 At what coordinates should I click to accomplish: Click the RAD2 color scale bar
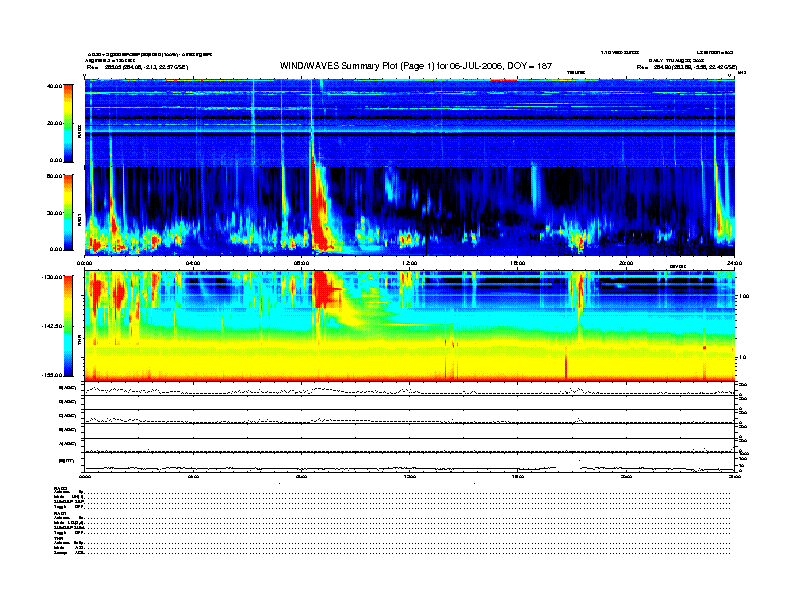68,124
